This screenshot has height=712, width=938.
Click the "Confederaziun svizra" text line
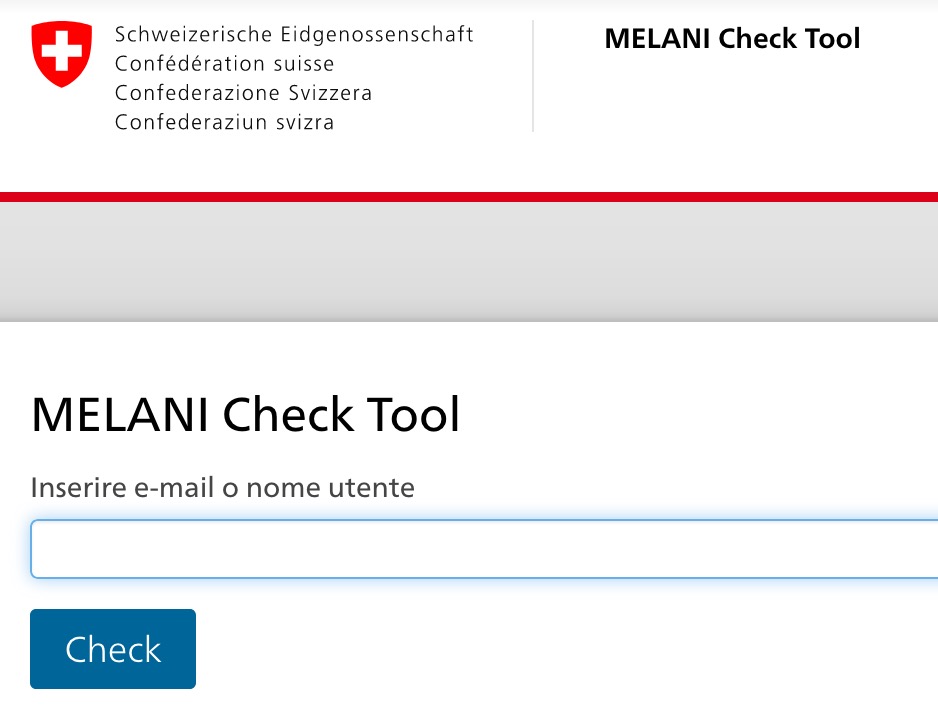click(224, 123)
